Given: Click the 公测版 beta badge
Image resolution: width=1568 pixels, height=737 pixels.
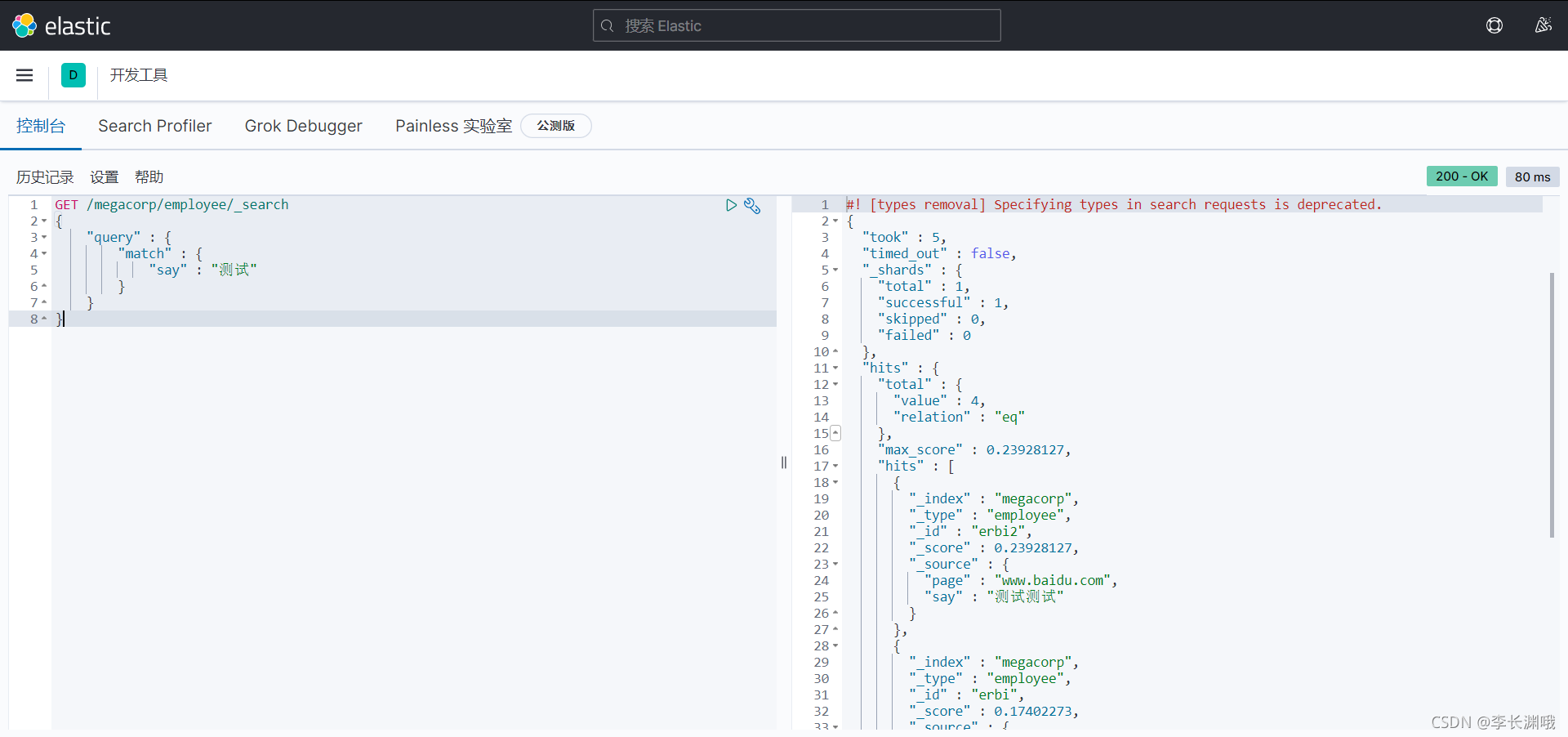Looking at the screenshot, I should tap(556, 126).
